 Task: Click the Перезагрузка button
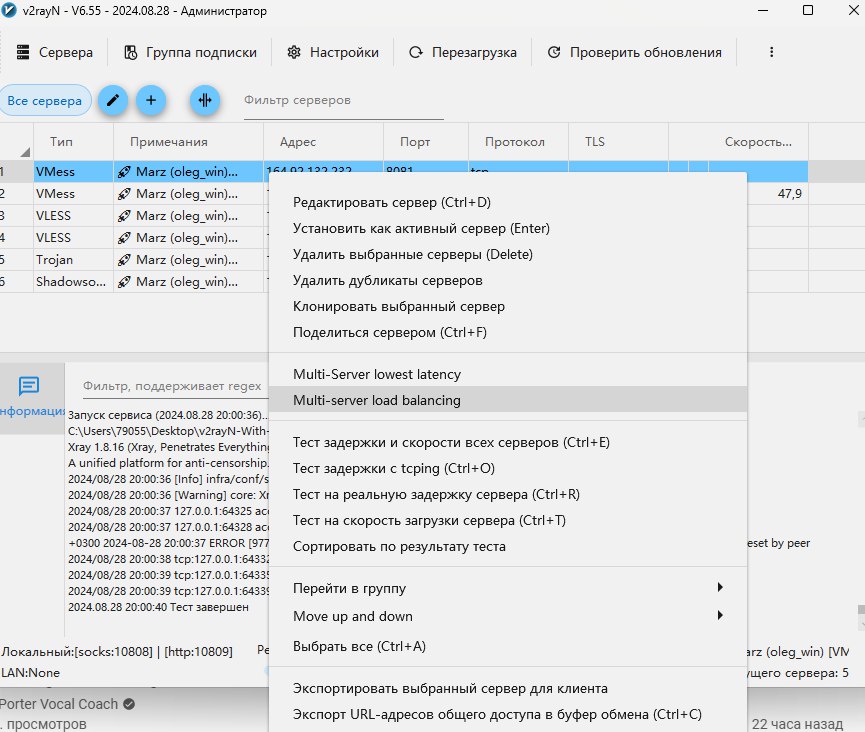(x=462, y=52)
